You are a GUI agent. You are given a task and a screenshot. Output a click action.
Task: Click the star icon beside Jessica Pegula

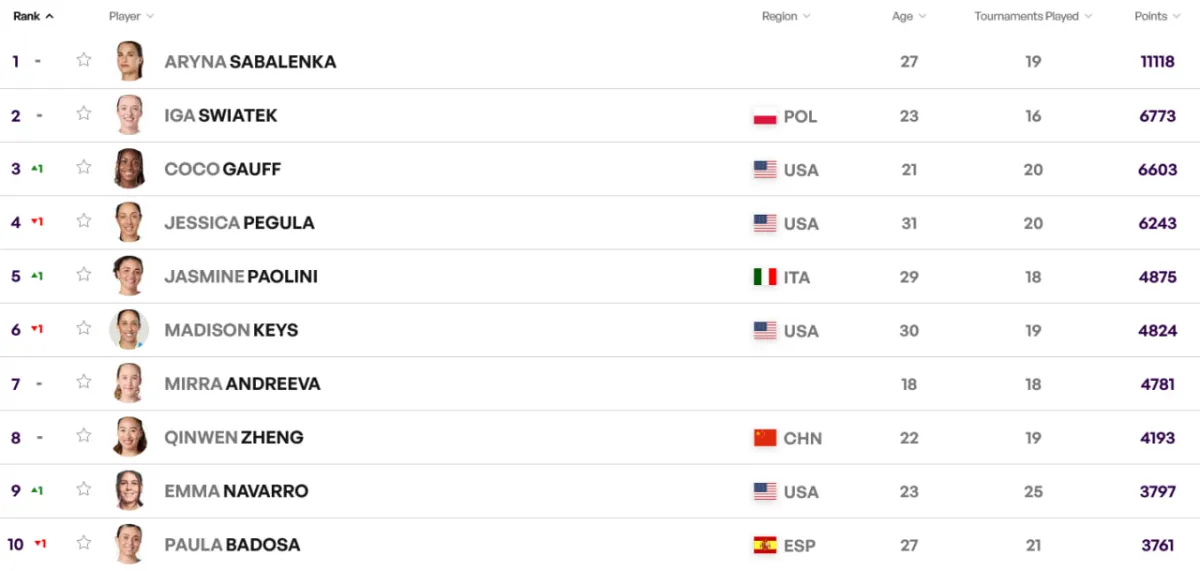84,221
